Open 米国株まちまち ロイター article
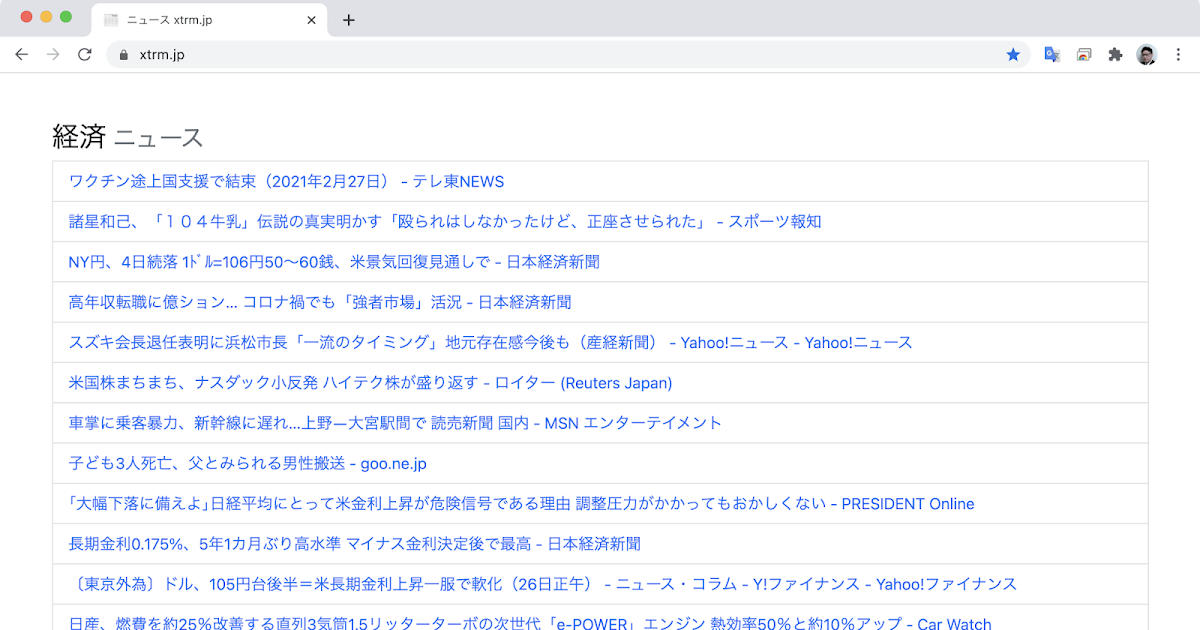 [370, 383]
